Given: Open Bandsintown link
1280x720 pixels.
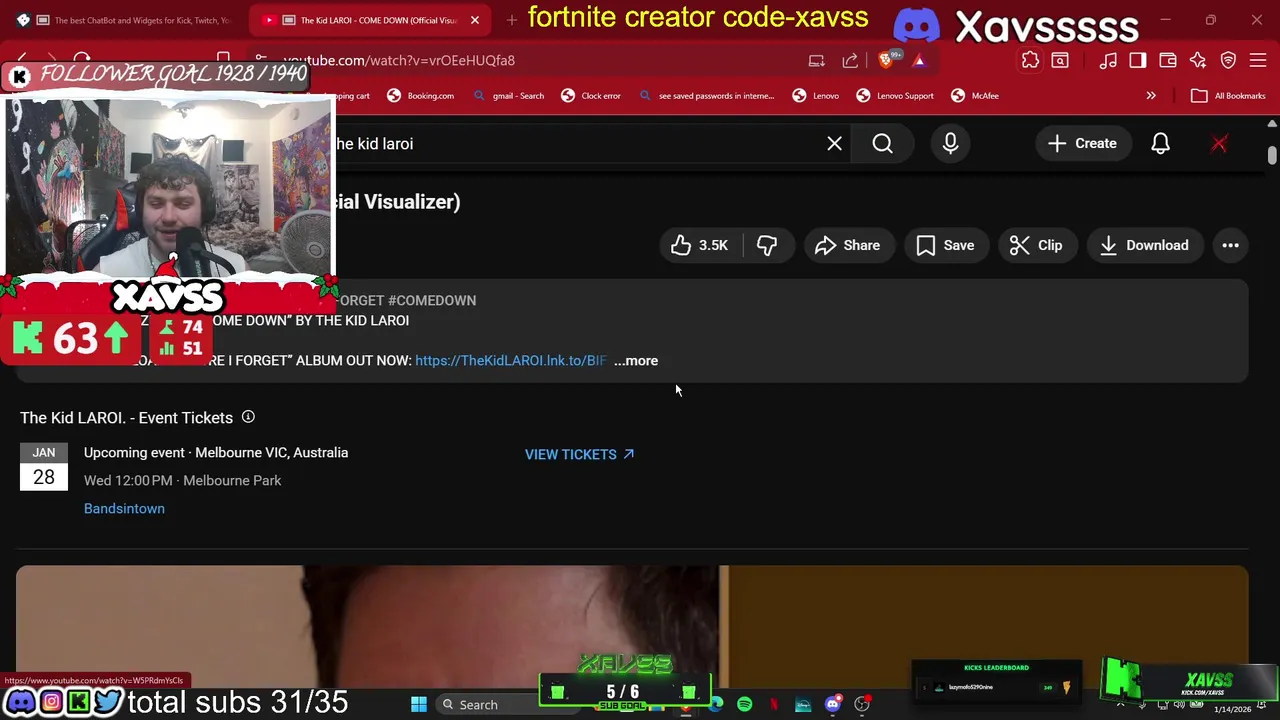Looking at the screenshot, I should [124, 508].
